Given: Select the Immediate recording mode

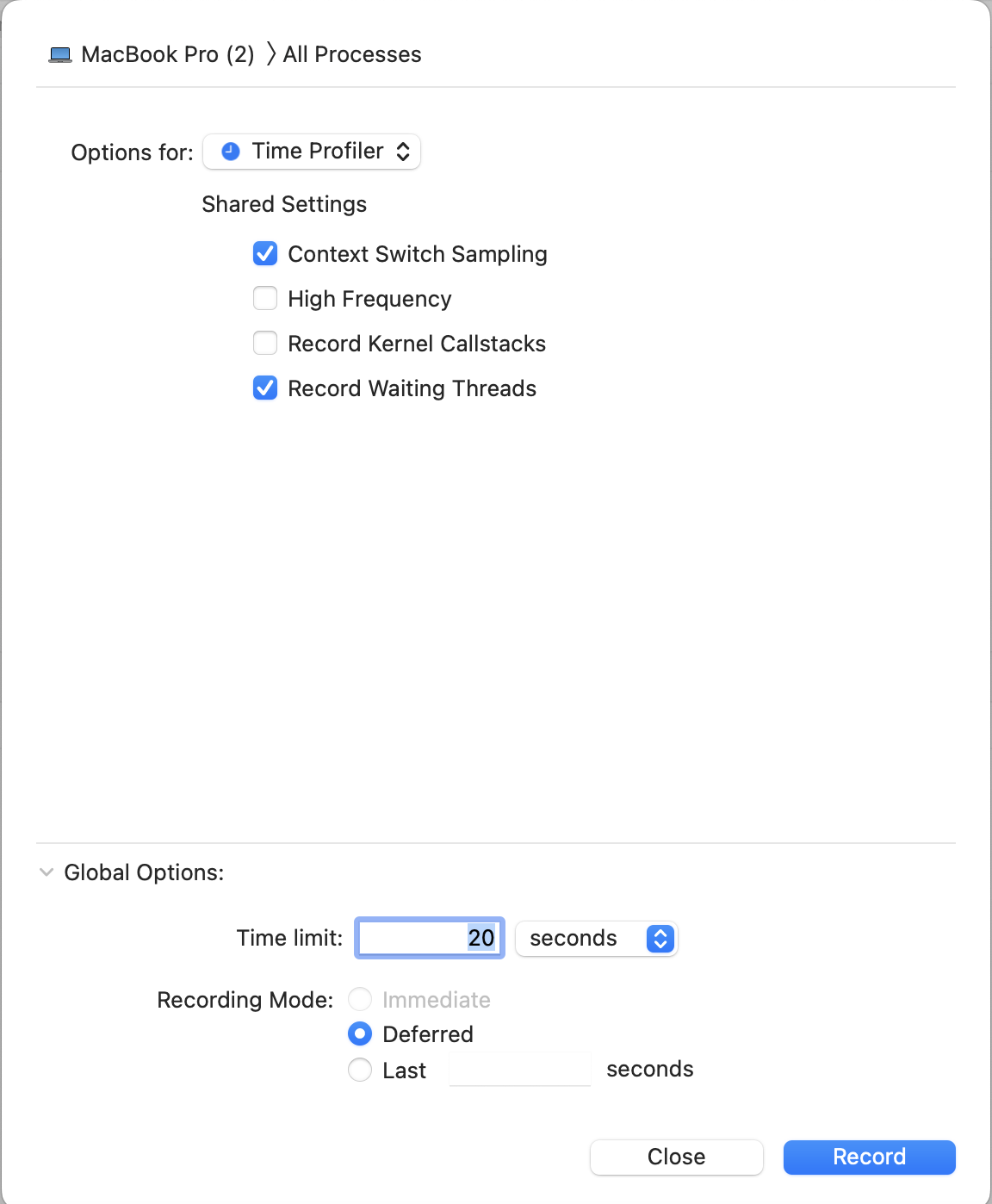Looking at the screenshot, I should pyautogui.click(x=360, y=999).
